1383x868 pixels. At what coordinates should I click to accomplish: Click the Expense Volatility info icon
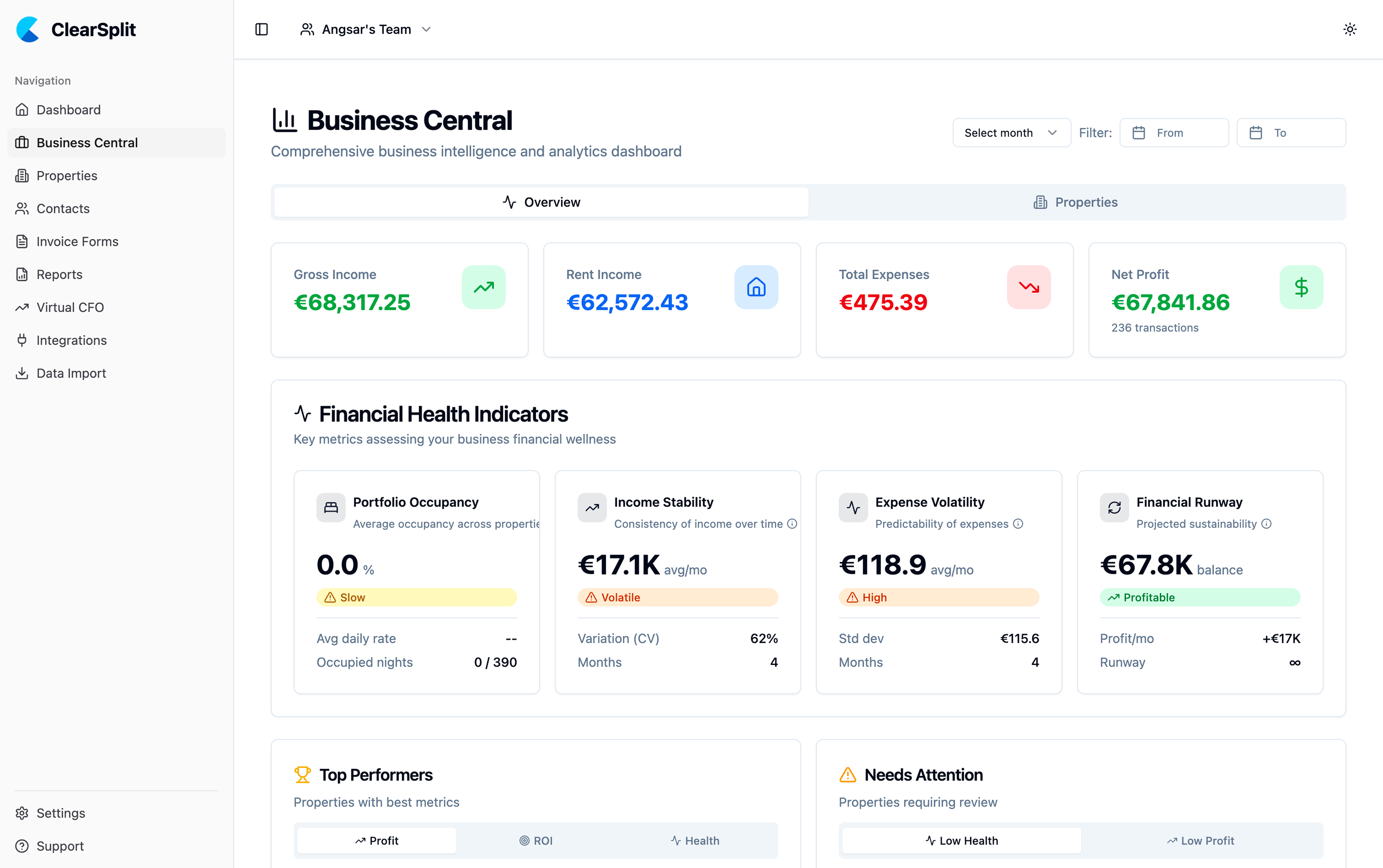(x=1018, y=524)
